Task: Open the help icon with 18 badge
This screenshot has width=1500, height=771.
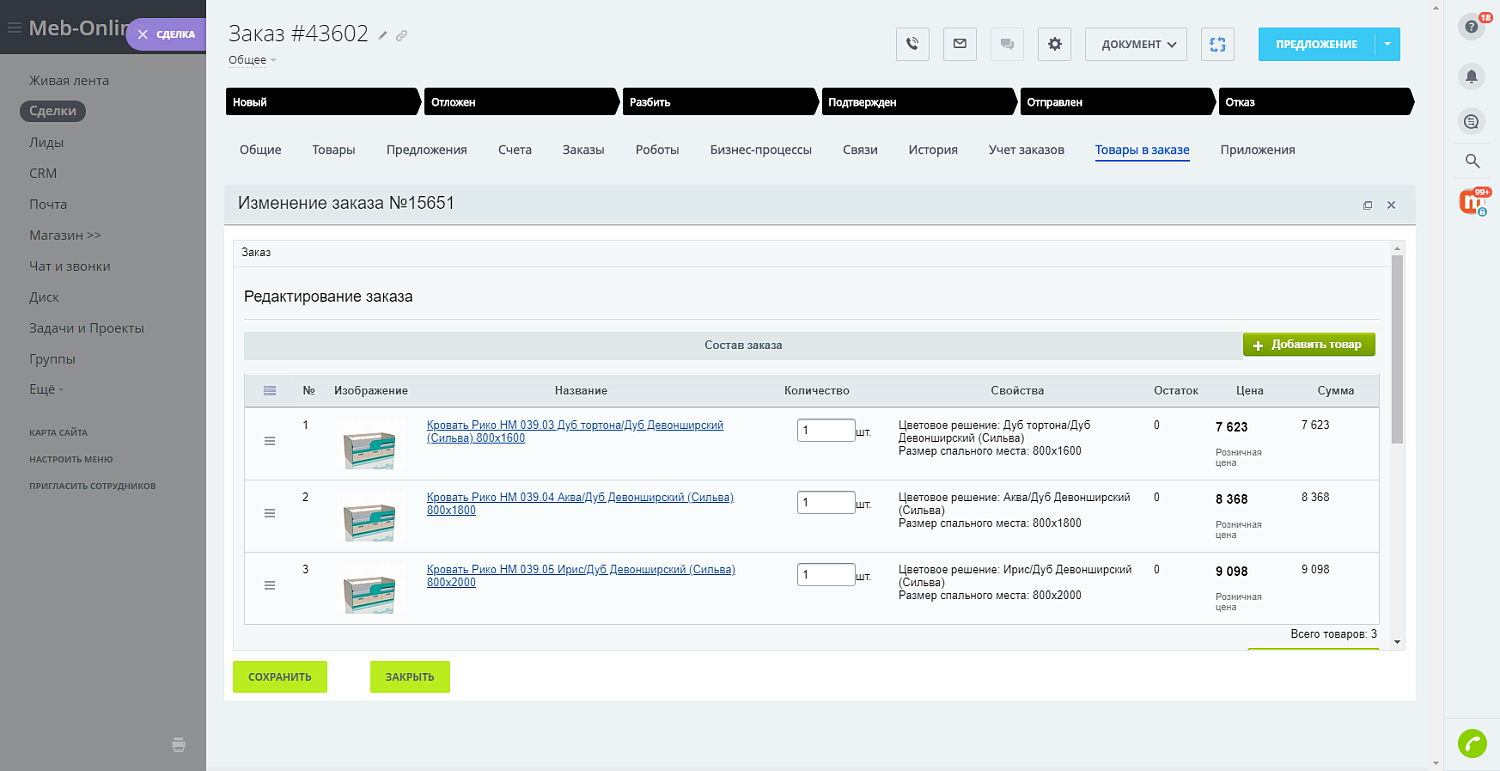Action: (x=1471, y=27)
